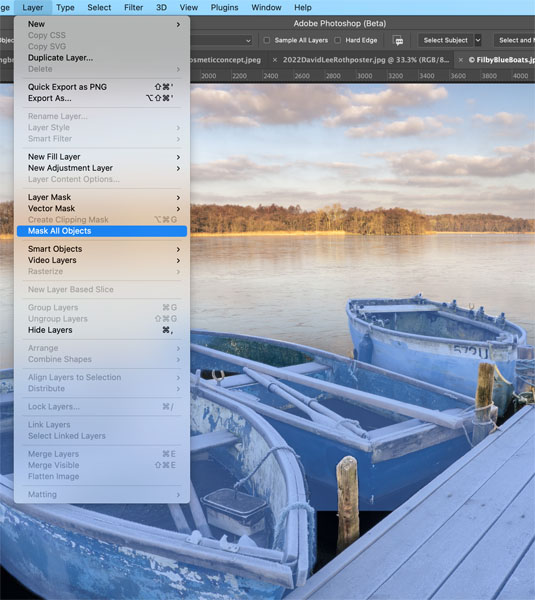535x600 pixels.
Task: Open the View menu
Action: (189, 7)
